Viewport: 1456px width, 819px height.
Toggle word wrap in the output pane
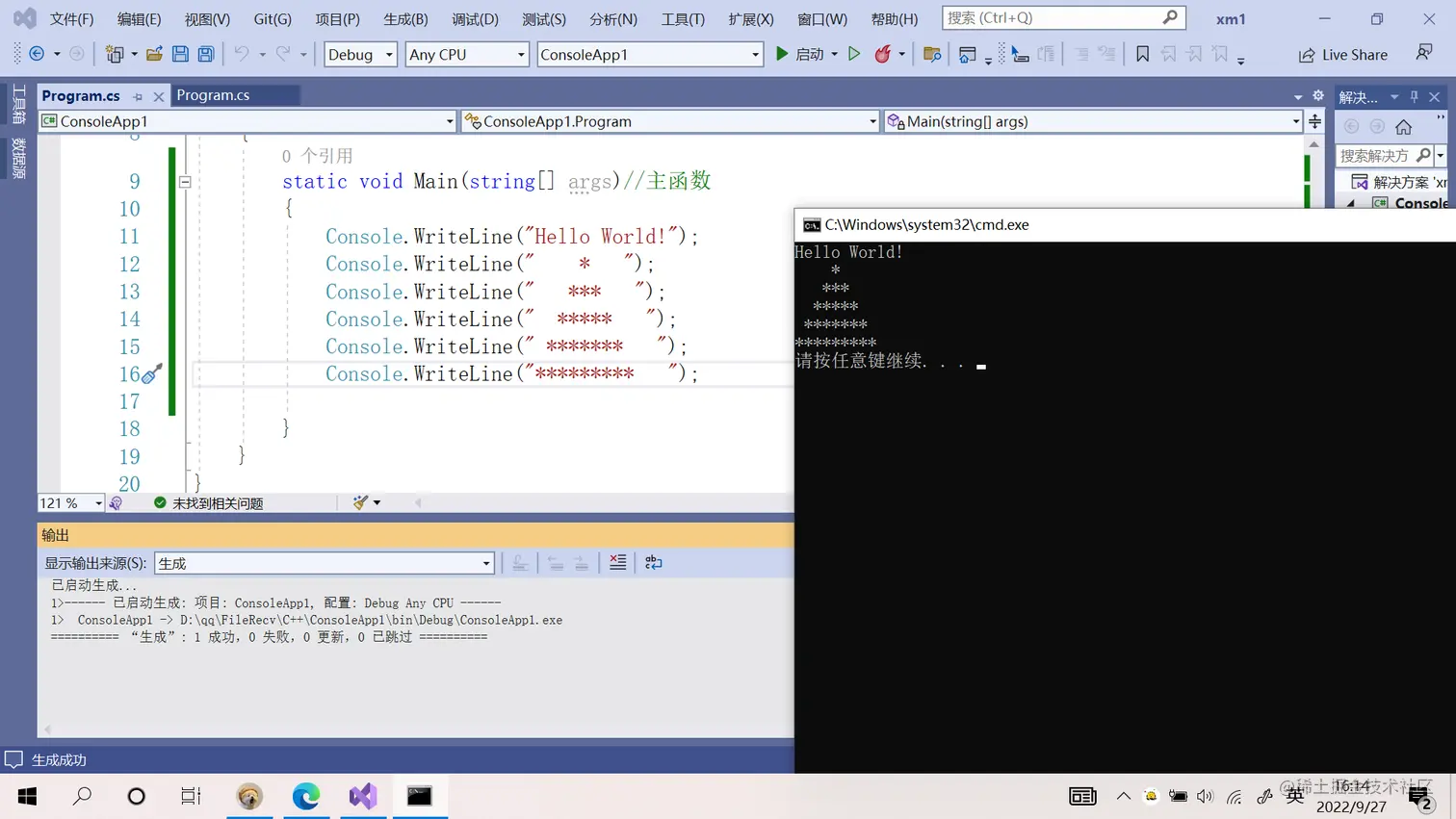(654, 562)
